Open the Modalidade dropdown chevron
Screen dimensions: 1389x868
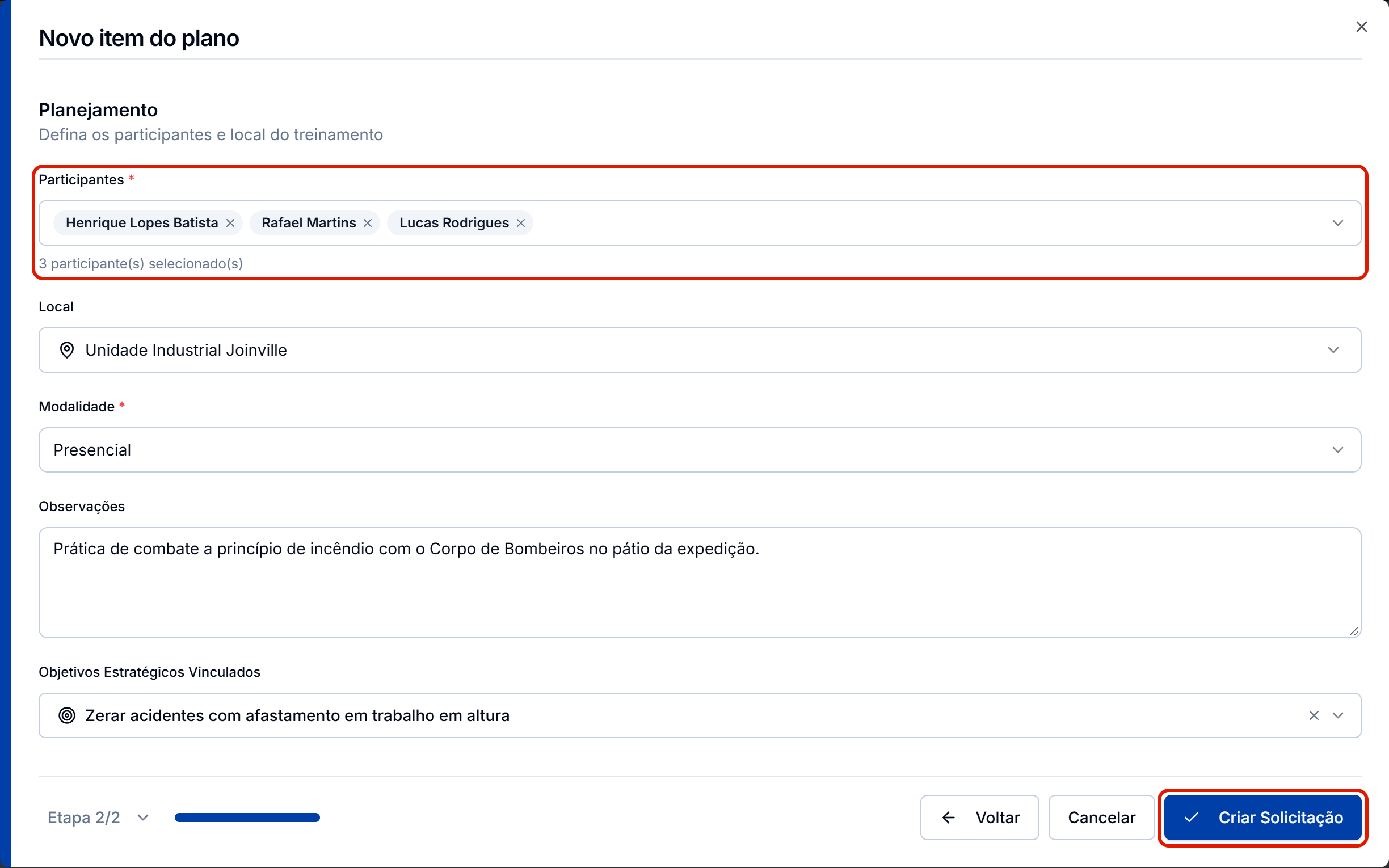coord(1337,450)
